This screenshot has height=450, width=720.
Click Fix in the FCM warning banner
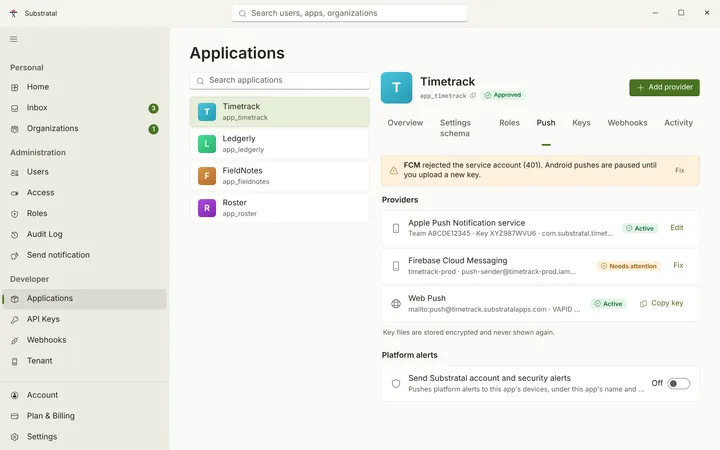tap(680, 170)
